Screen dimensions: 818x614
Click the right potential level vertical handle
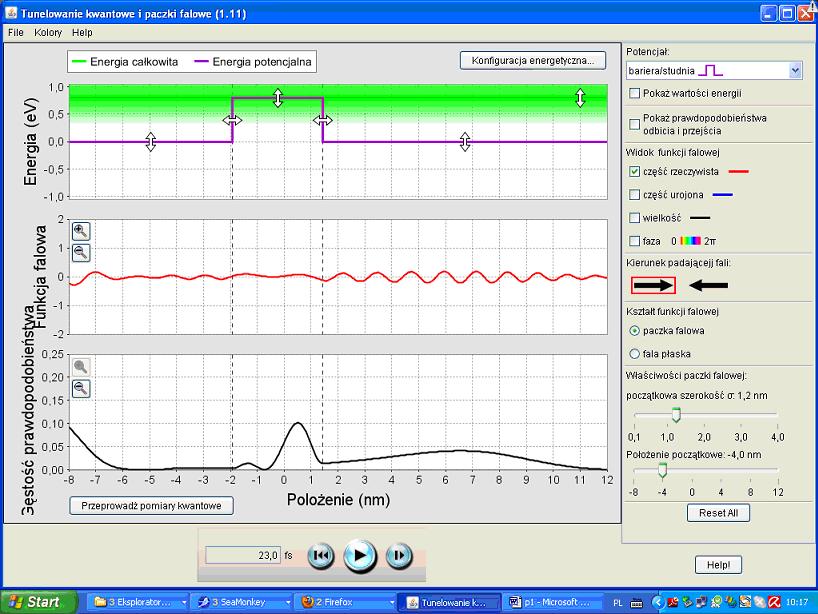465,141
